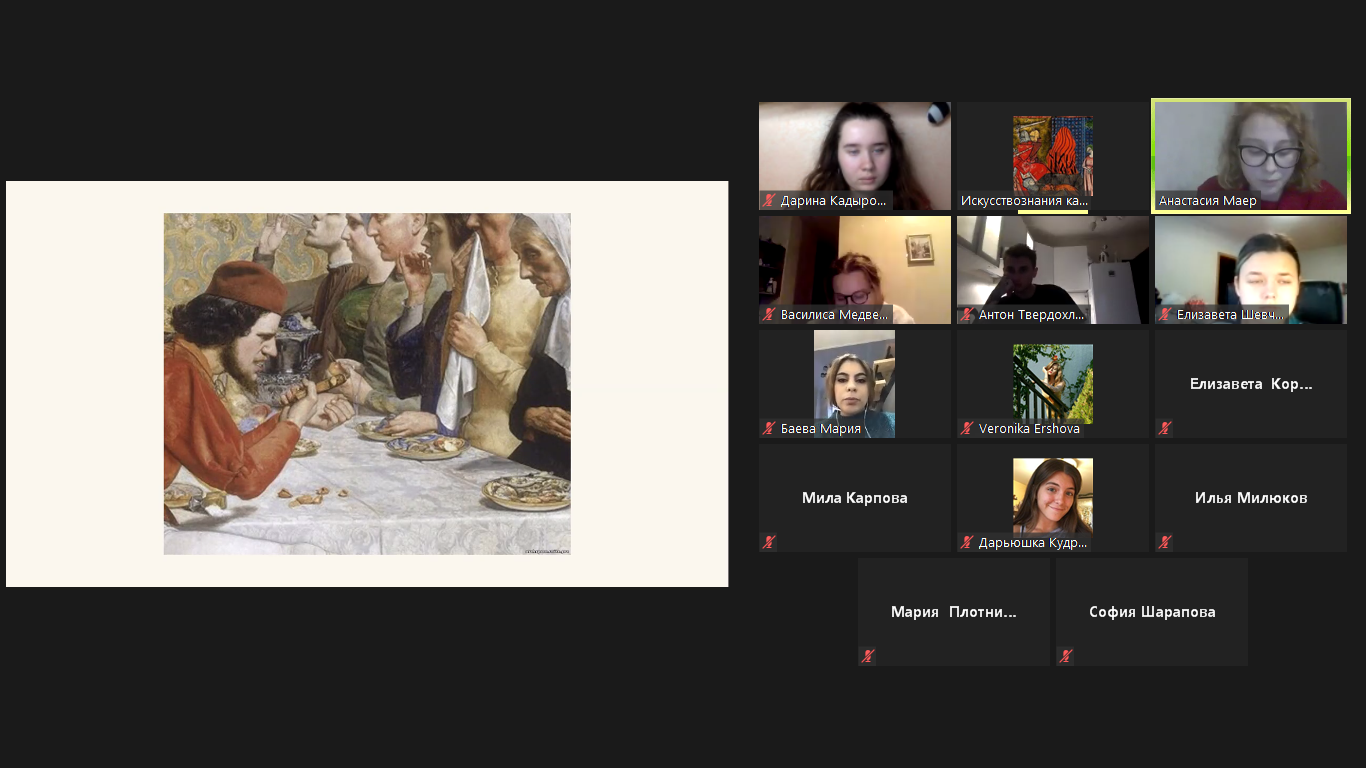Select Дарина Кадырова video tile

point(855,156)
